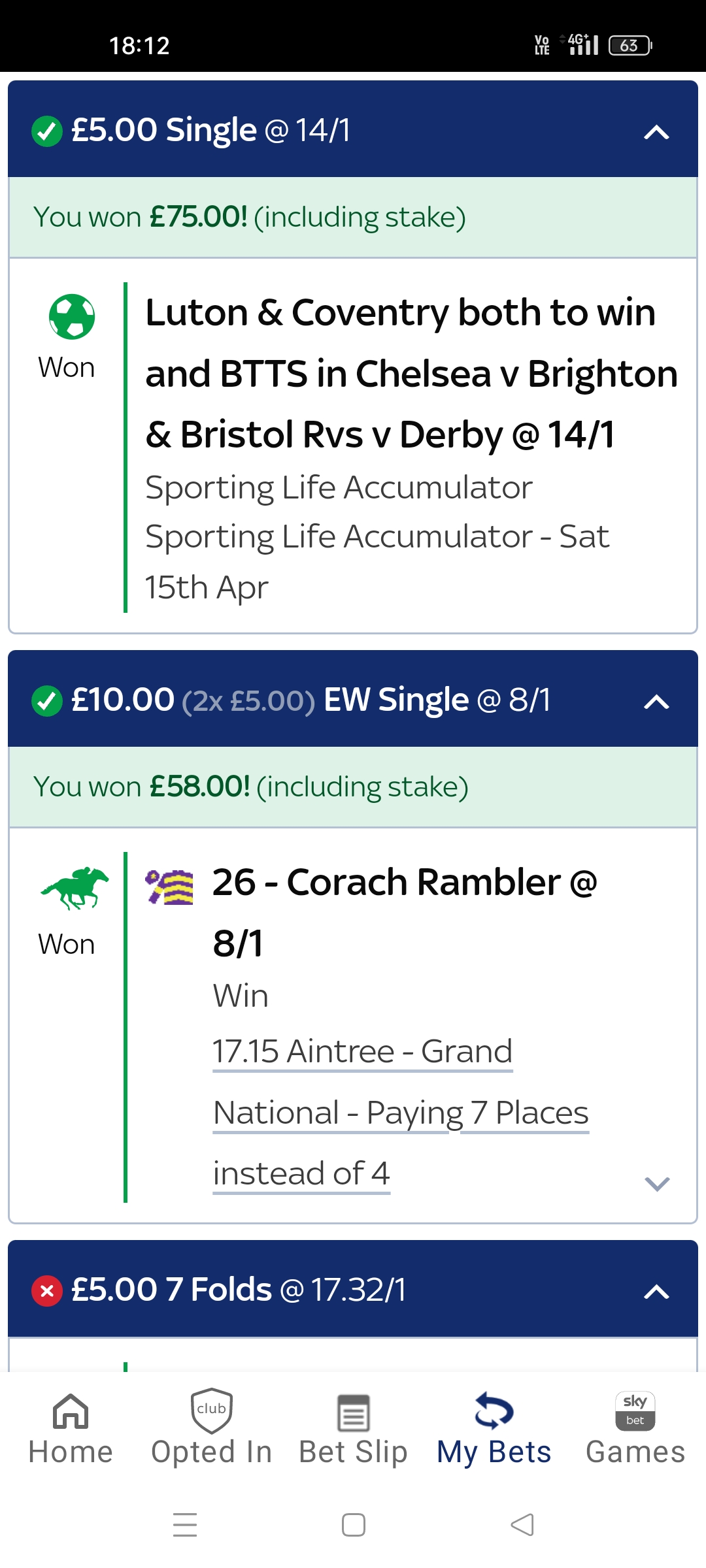Tap the Sky Bet Games icon
The height and width of the screenshot is (1568, 706).
point(635,1411)
